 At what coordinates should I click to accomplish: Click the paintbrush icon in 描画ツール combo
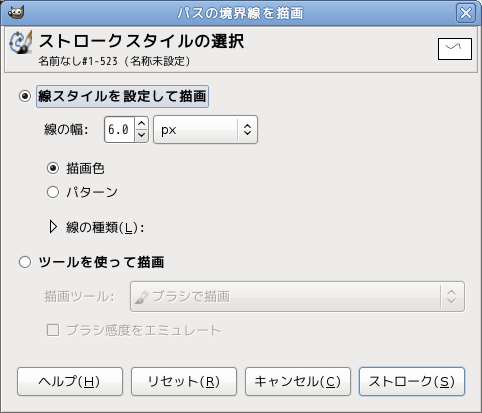pyautogui.click(x=142, y=297)
